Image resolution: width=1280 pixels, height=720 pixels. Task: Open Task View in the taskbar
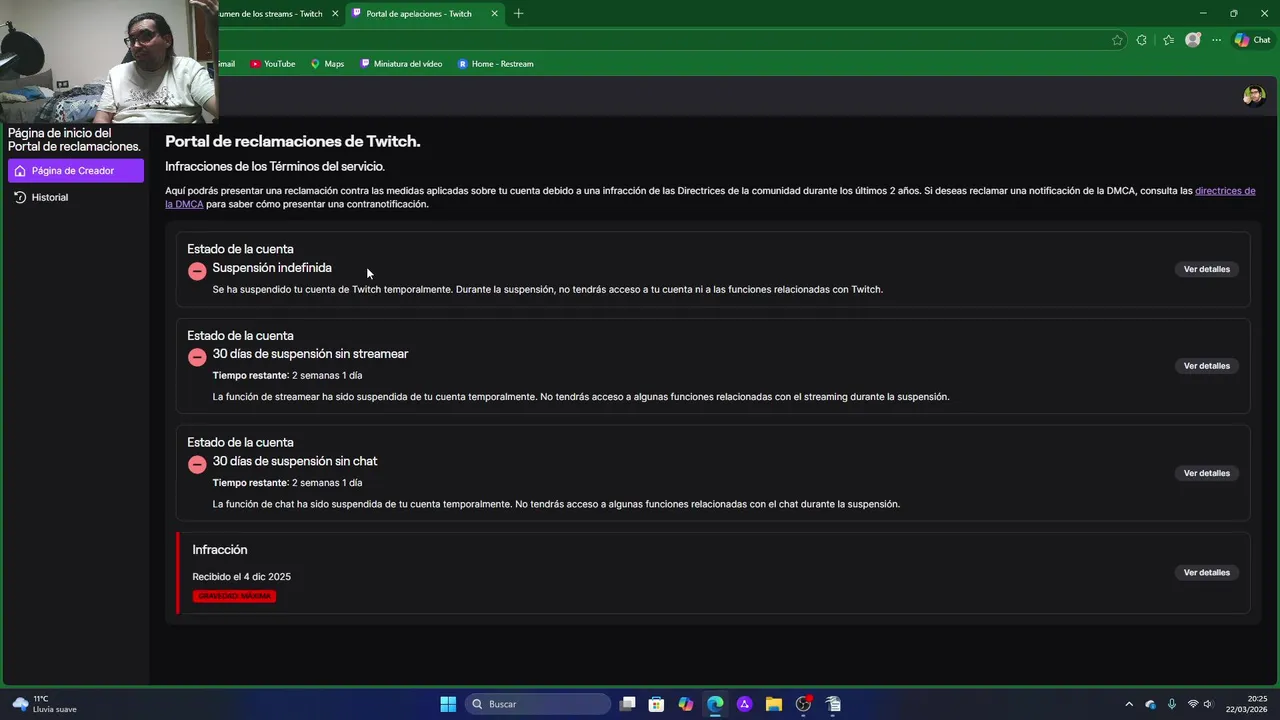click(x=627, y=704)
